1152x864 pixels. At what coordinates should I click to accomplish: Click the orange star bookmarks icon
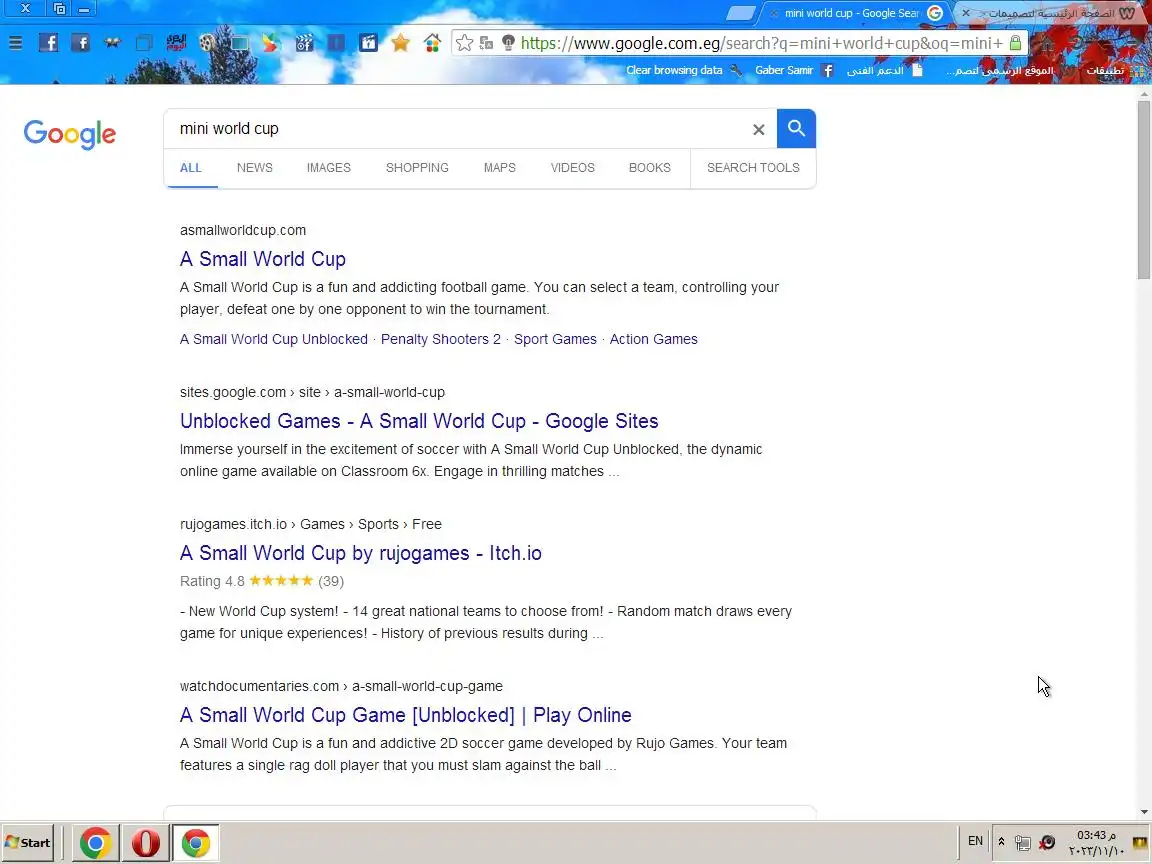400,43
